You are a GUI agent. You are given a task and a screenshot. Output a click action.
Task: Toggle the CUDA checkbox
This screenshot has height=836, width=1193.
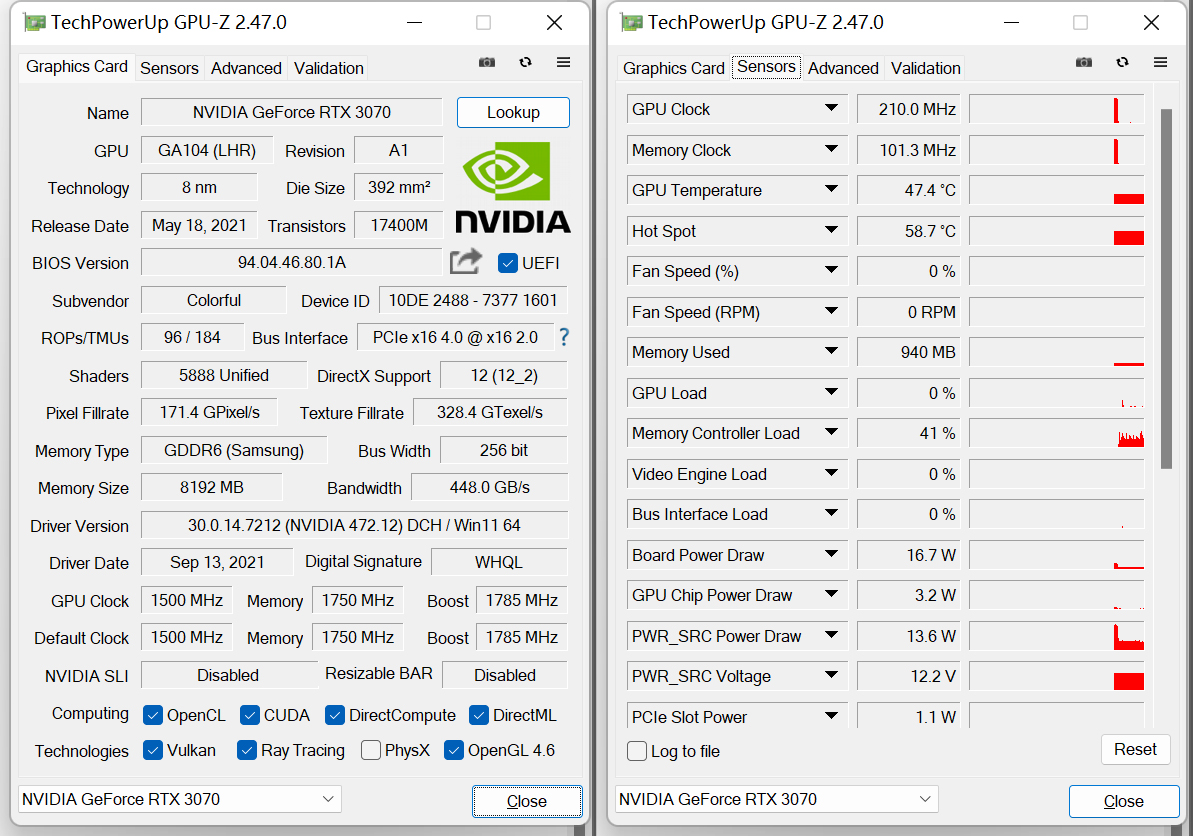[x=250, y=715]
